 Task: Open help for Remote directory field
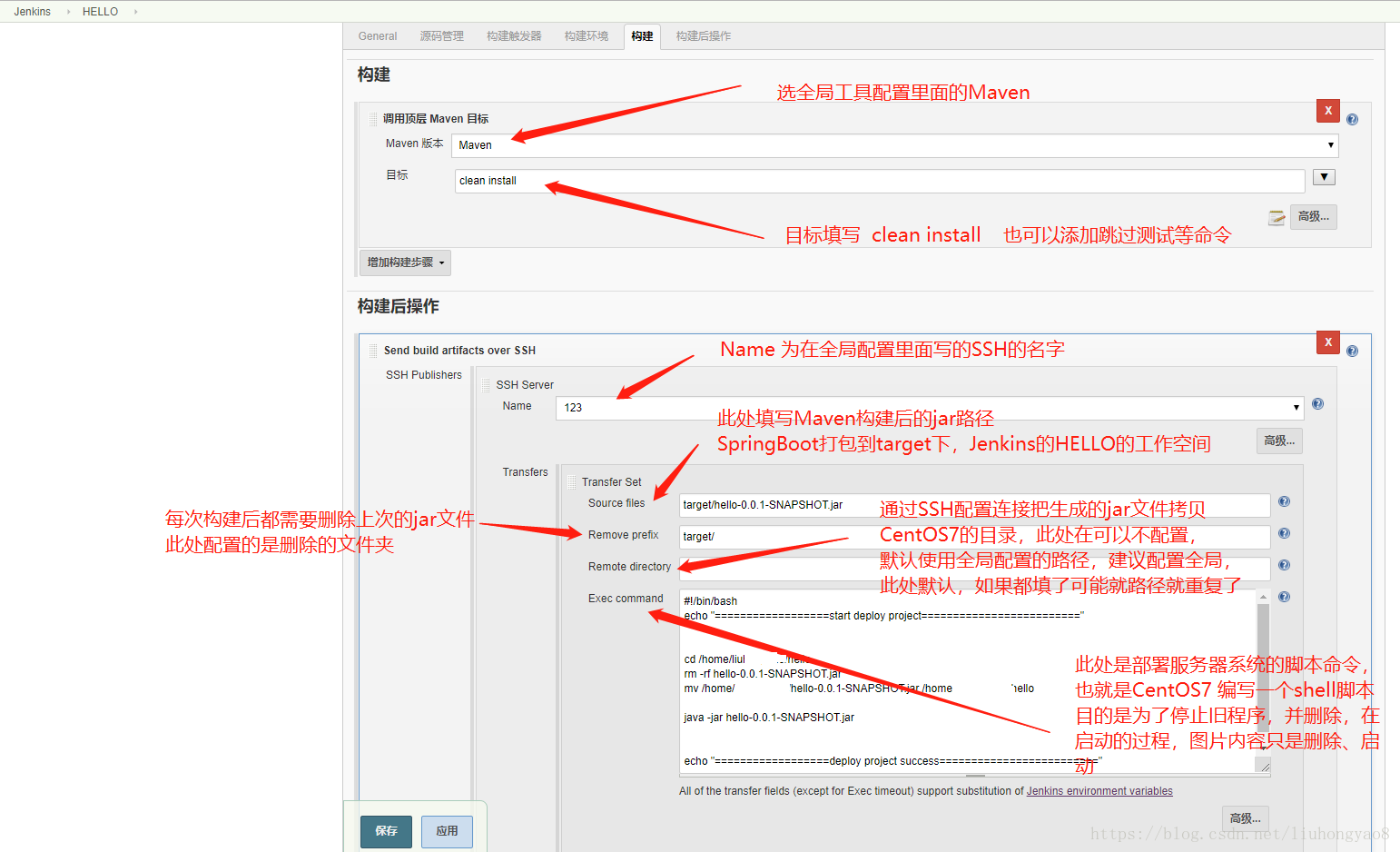[1284, 565]
